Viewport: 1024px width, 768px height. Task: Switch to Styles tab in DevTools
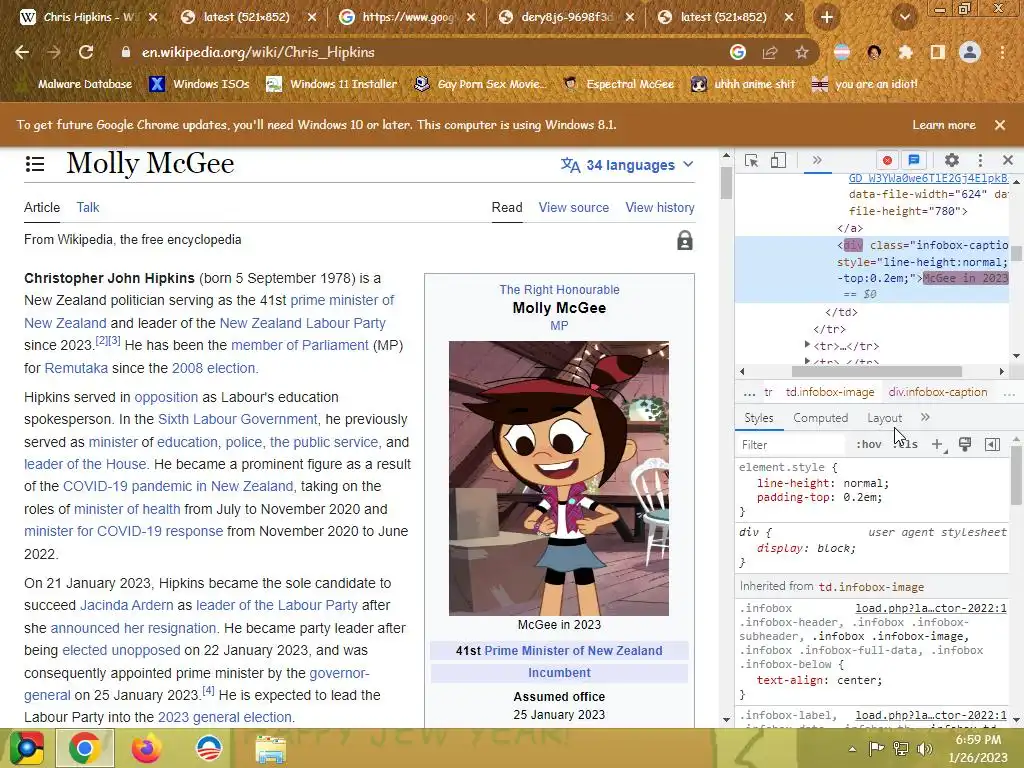click(759, 418)
